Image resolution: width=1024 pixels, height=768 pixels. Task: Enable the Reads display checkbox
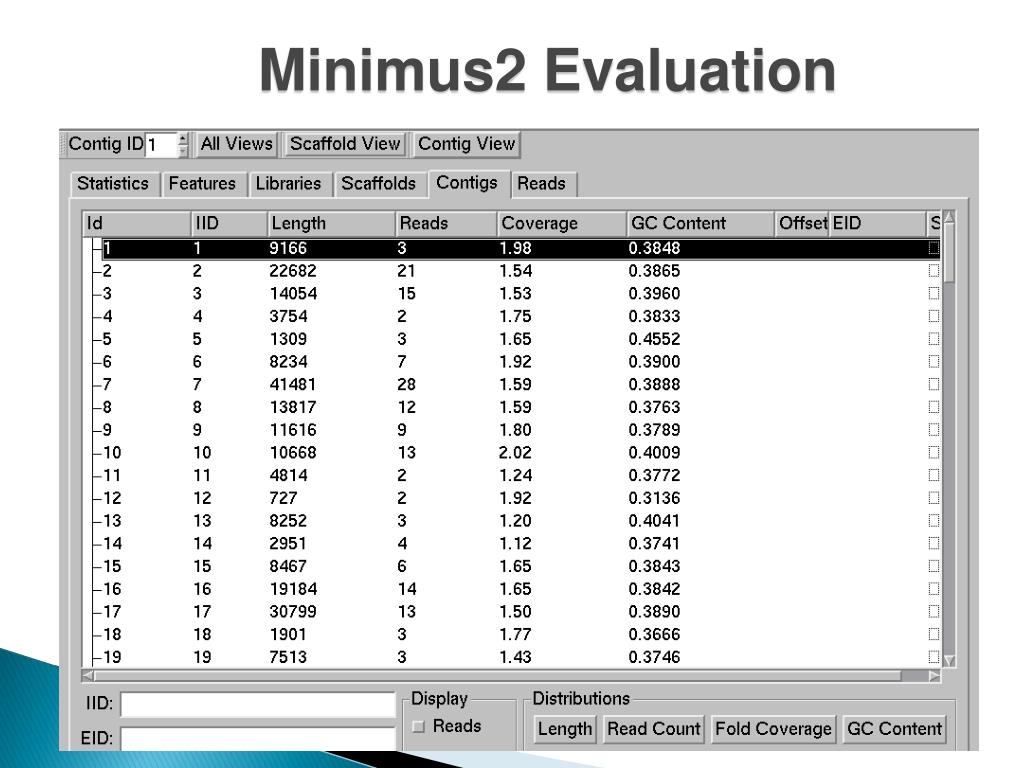click(x=419, y=727)
